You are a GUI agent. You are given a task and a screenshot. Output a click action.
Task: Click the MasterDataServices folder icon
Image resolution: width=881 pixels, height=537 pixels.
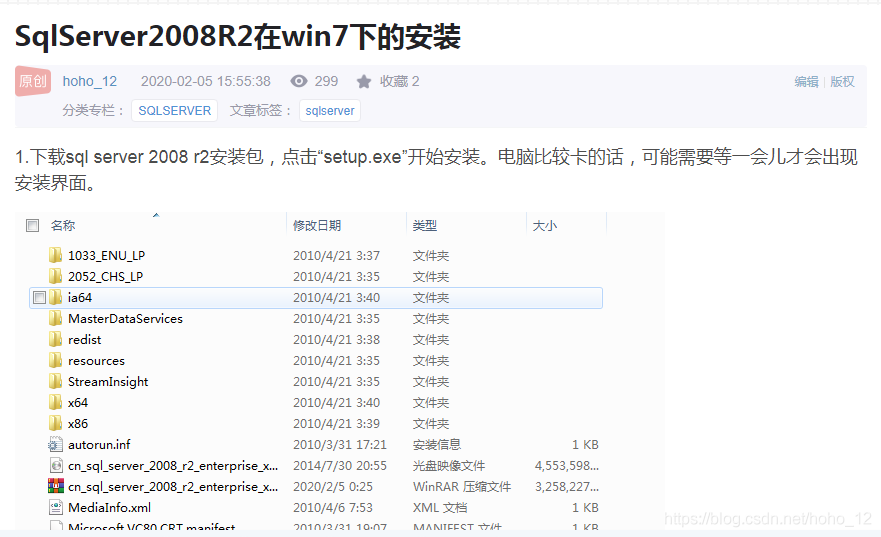[x=55, y=318]
